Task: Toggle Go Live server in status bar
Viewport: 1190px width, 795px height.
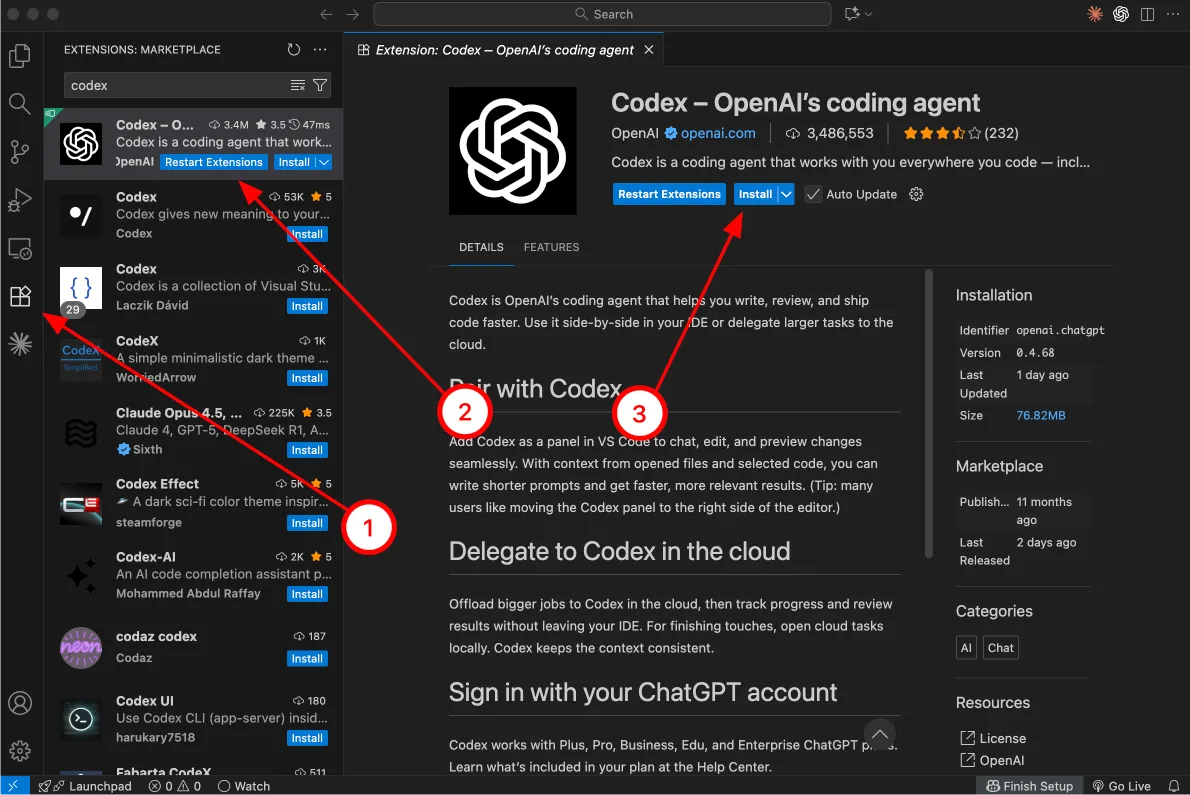Action: pyautogui.click(x=1121, y=786)
